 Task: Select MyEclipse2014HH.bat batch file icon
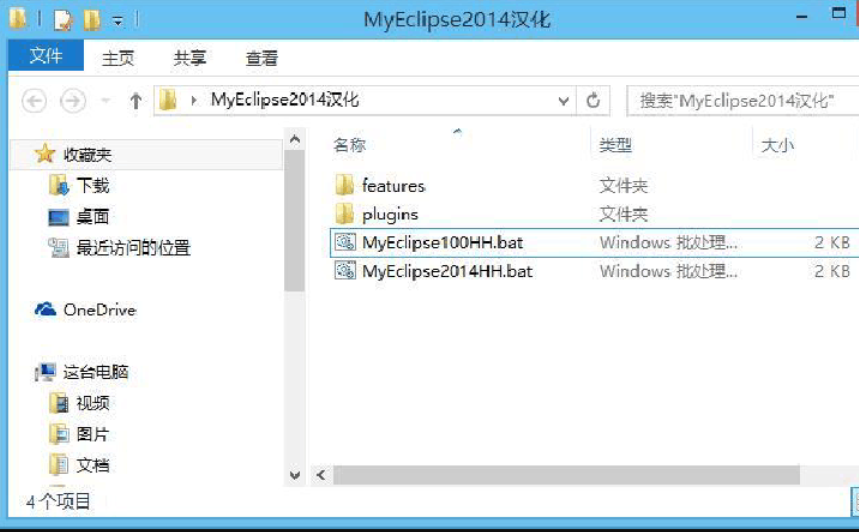pyautogui.click(x=345, y=271)
